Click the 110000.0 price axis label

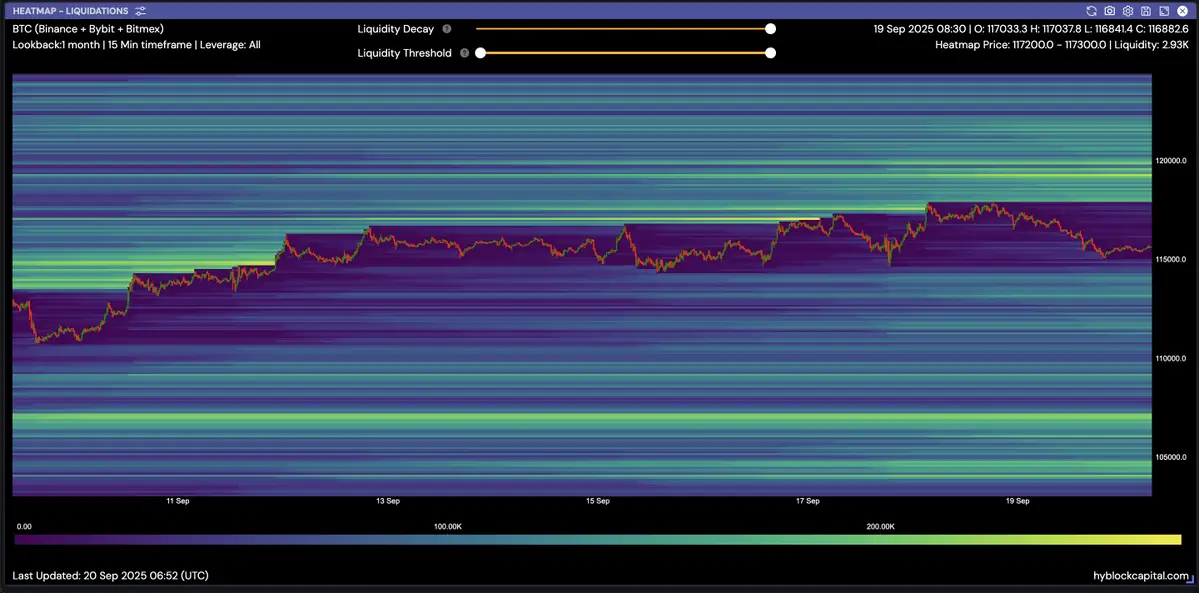[x=1171, y=359]
